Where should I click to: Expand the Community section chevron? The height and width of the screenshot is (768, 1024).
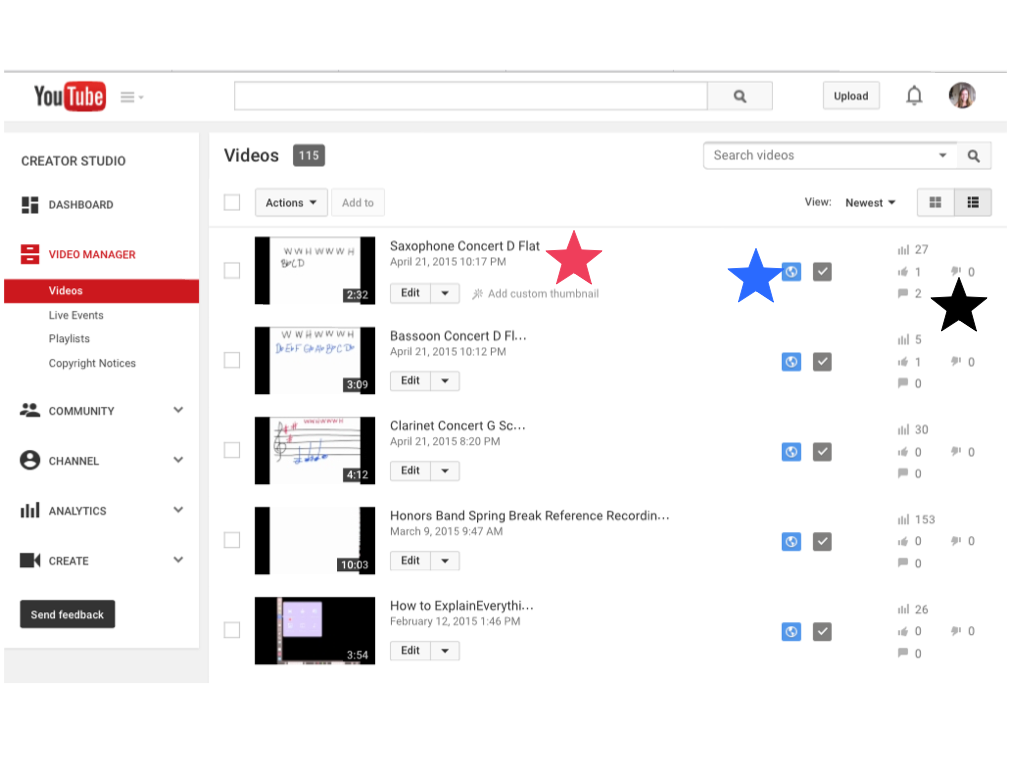(178, 410)
